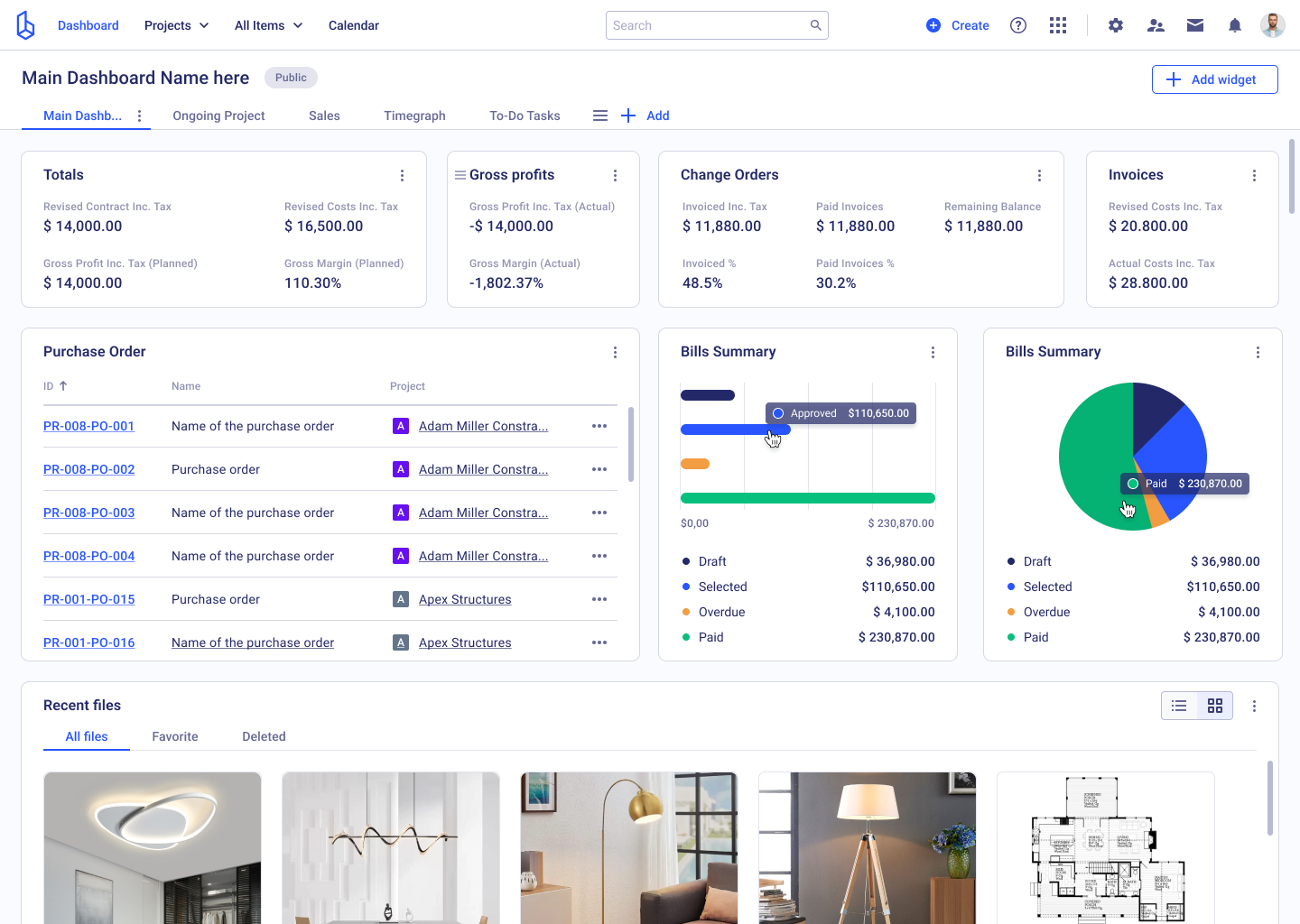1300x924 pixels.
Task: Open the notifications bell icon
Action: [x=1235, y=25]
